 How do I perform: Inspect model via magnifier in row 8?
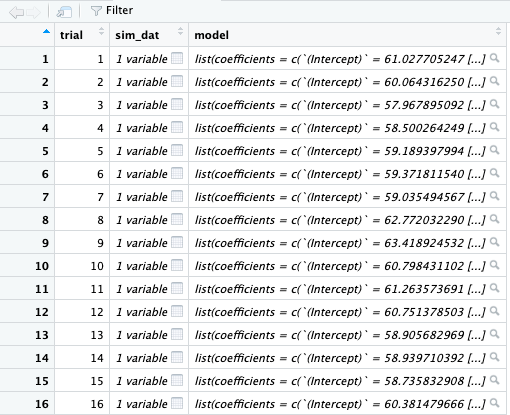[495, 219]
